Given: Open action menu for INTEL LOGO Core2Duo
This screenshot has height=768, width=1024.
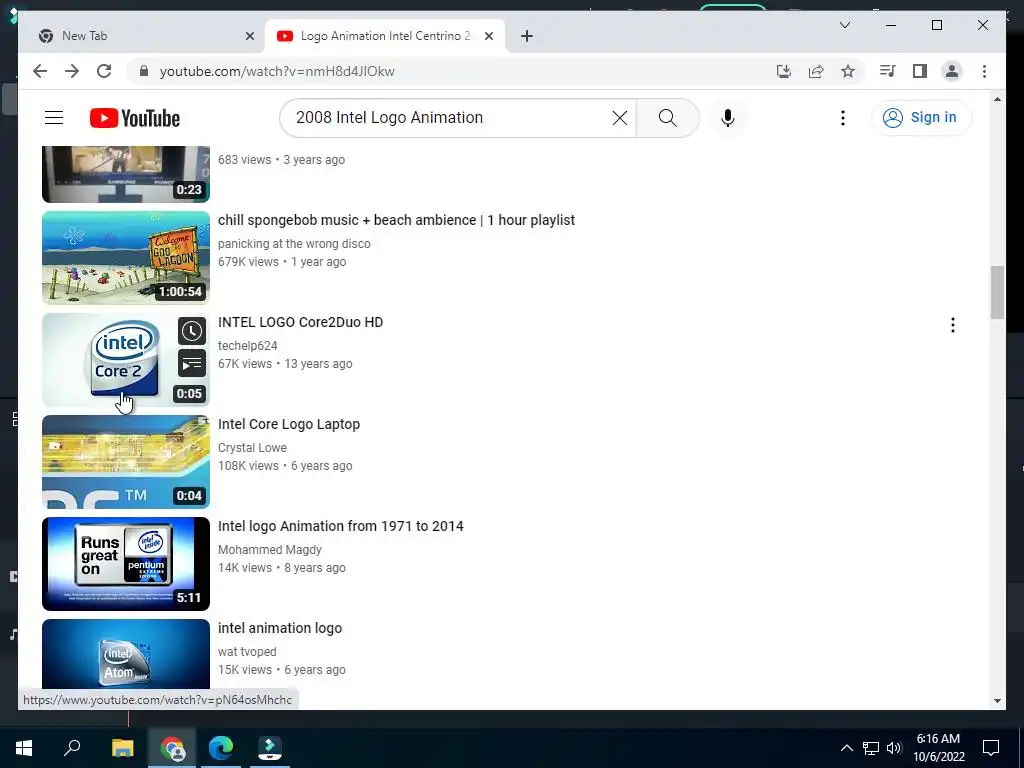Looking at the screenshot, I should (953, 325).
